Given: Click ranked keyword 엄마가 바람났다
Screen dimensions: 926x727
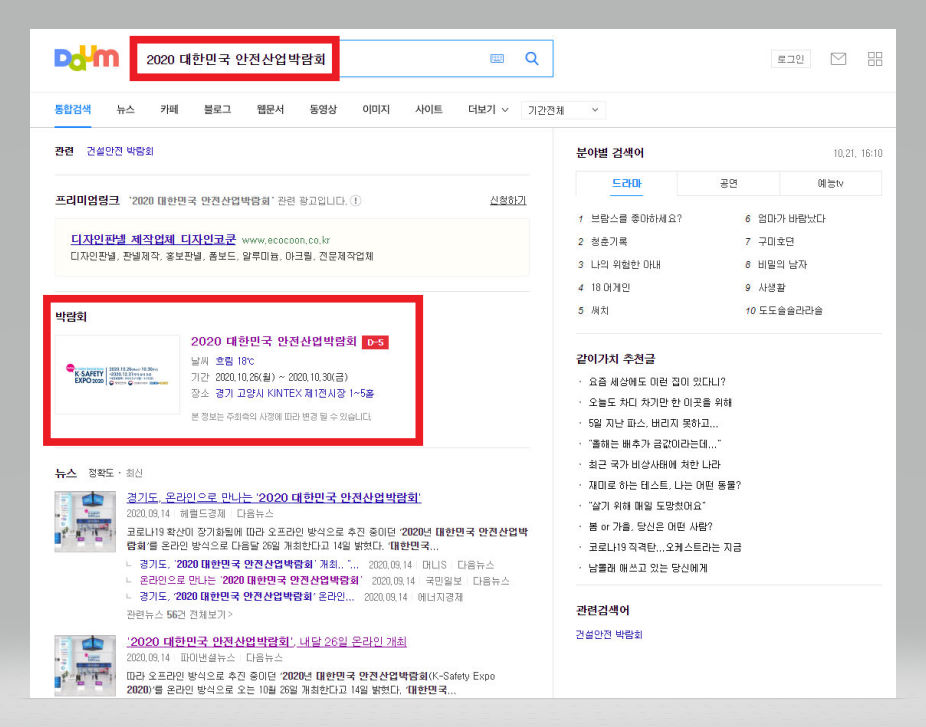Looking at the screenshot, I should click(791, 219).
